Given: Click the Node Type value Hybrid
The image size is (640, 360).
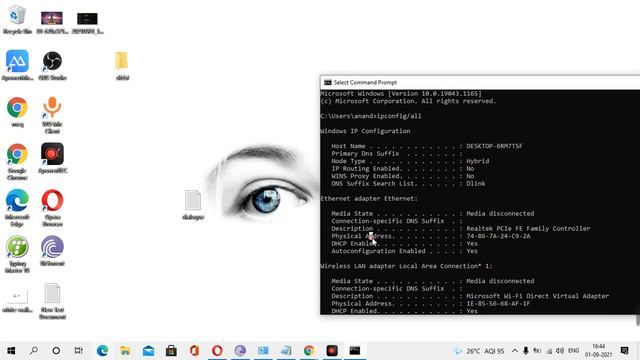Looking at the screenshot, I should tap(478, 161).
